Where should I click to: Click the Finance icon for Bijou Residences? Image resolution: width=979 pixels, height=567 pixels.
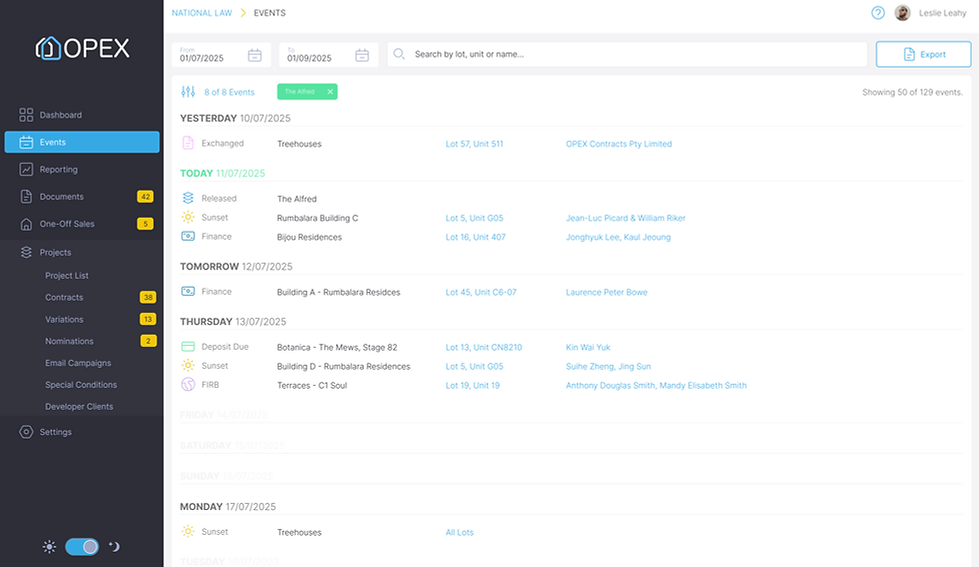click(x=188, y=237)
